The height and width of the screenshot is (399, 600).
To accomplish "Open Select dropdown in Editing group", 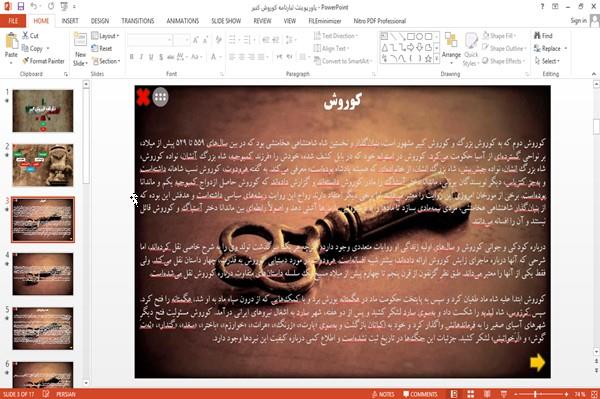I will tap(547, 61).
